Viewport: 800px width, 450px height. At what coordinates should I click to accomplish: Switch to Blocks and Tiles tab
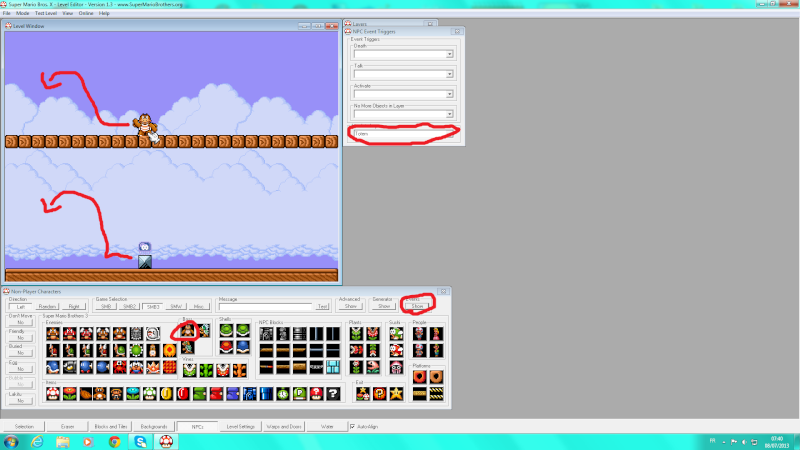click(111, 427)
